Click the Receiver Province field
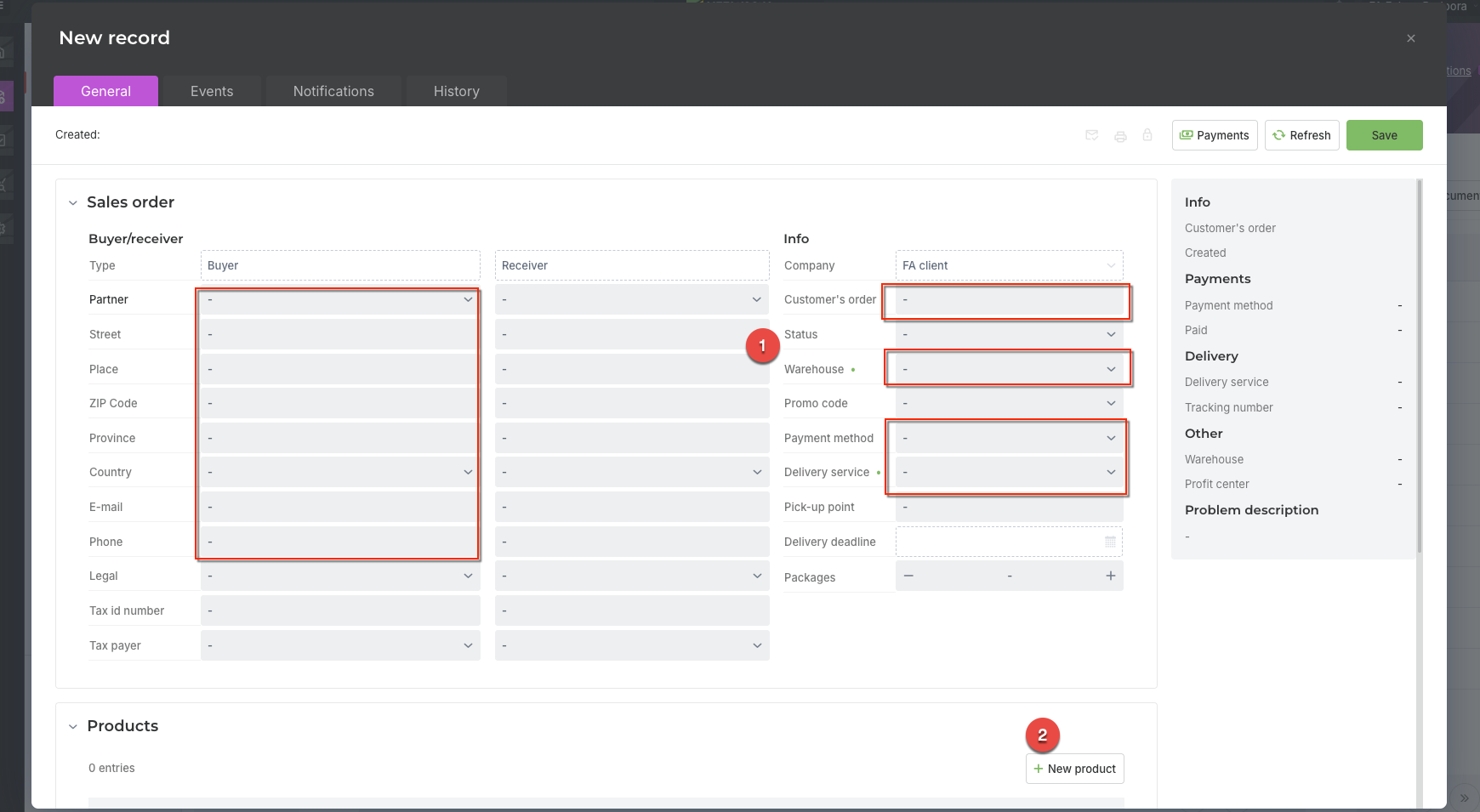Screen dimensions: 1480x812 [632, 438]
